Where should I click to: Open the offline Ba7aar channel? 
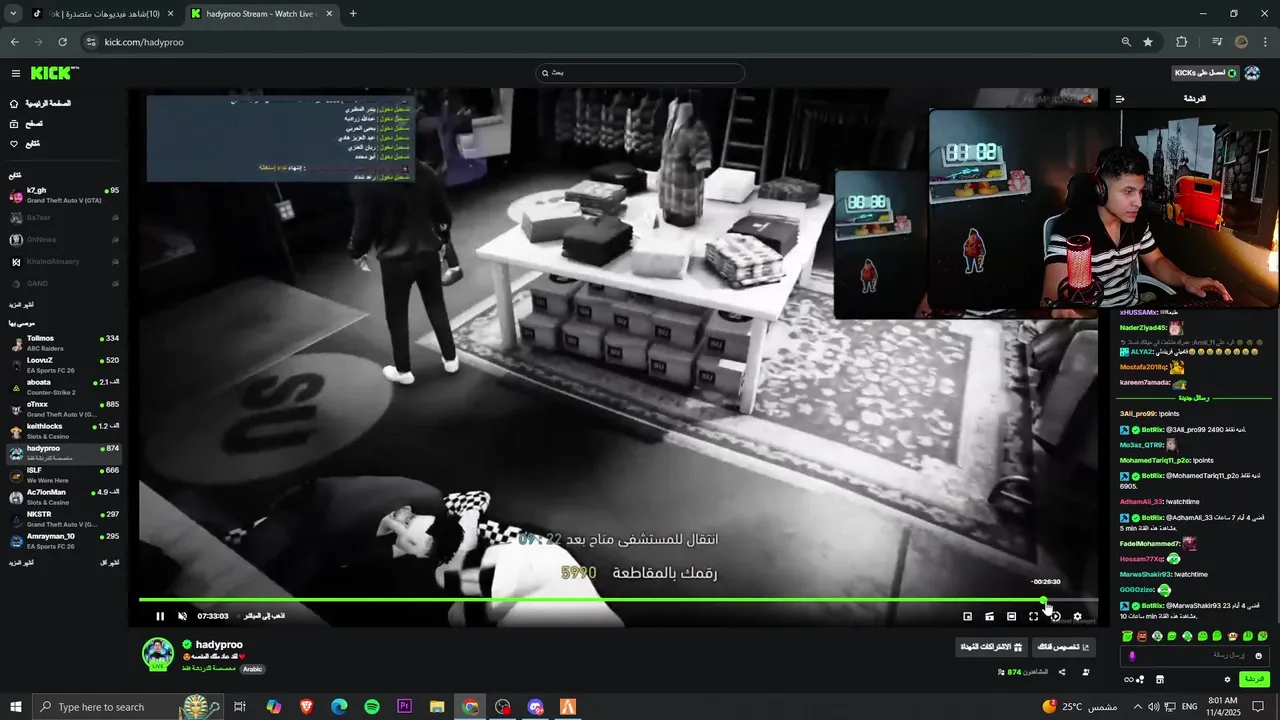click(64, 217)
